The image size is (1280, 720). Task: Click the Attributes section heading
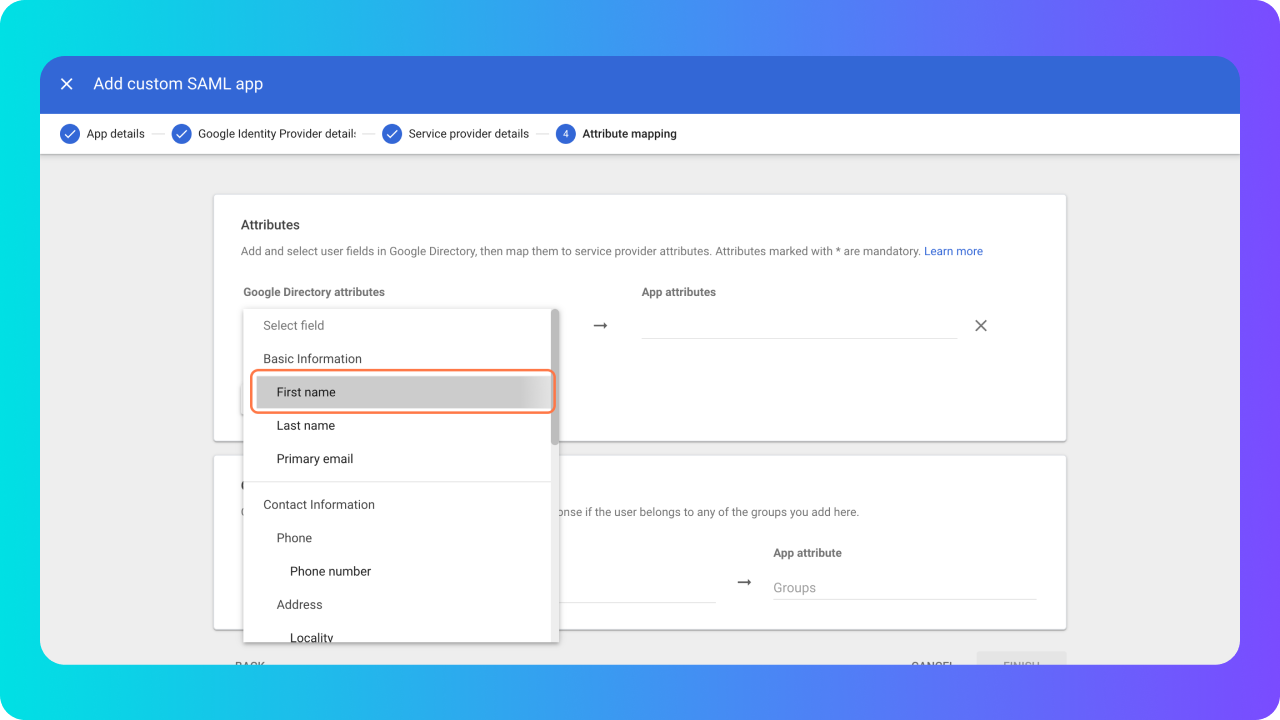point(270,225)
